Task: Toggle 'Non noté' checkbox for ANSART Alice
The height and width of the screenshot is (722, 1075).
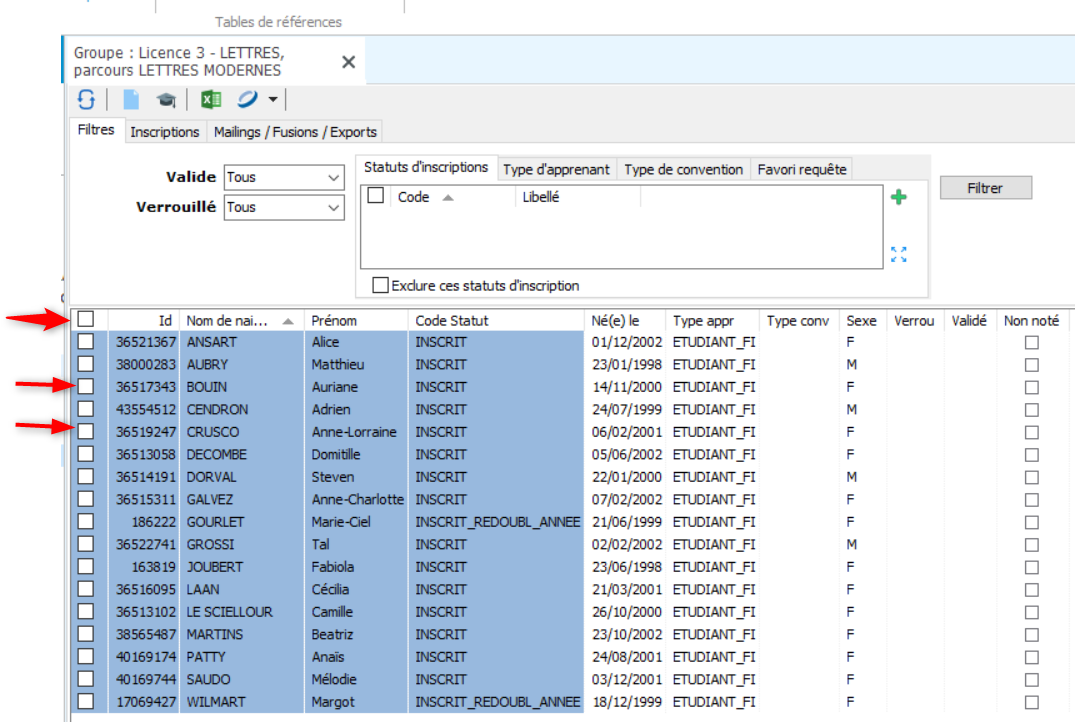Action: (x=1031, y=342)
